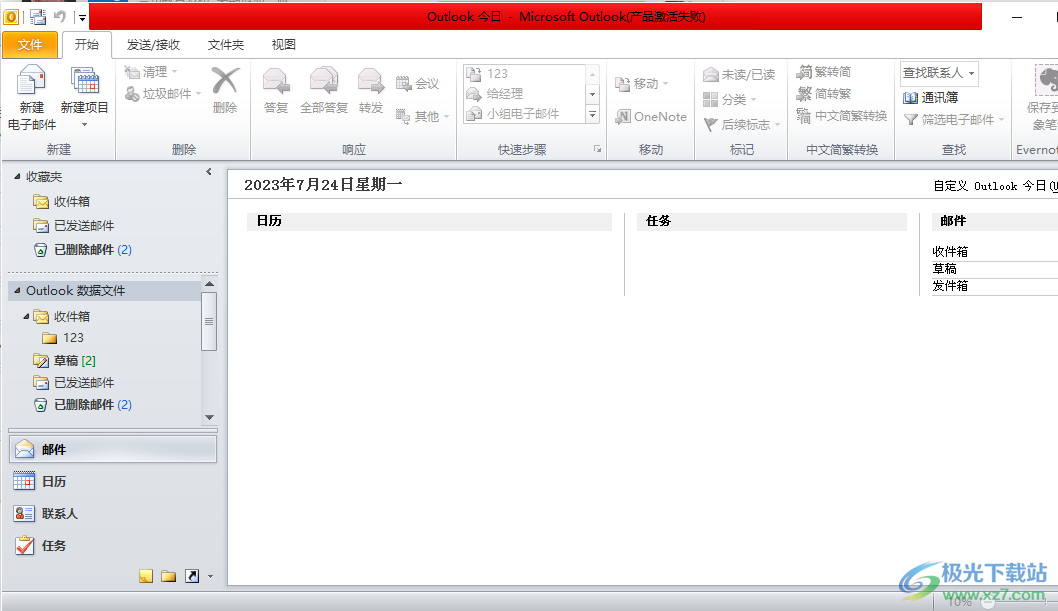Viewport: 1058px width, 611px height.
Task: Expand the quick steps gallery list
Action: (x=592, y=115)
